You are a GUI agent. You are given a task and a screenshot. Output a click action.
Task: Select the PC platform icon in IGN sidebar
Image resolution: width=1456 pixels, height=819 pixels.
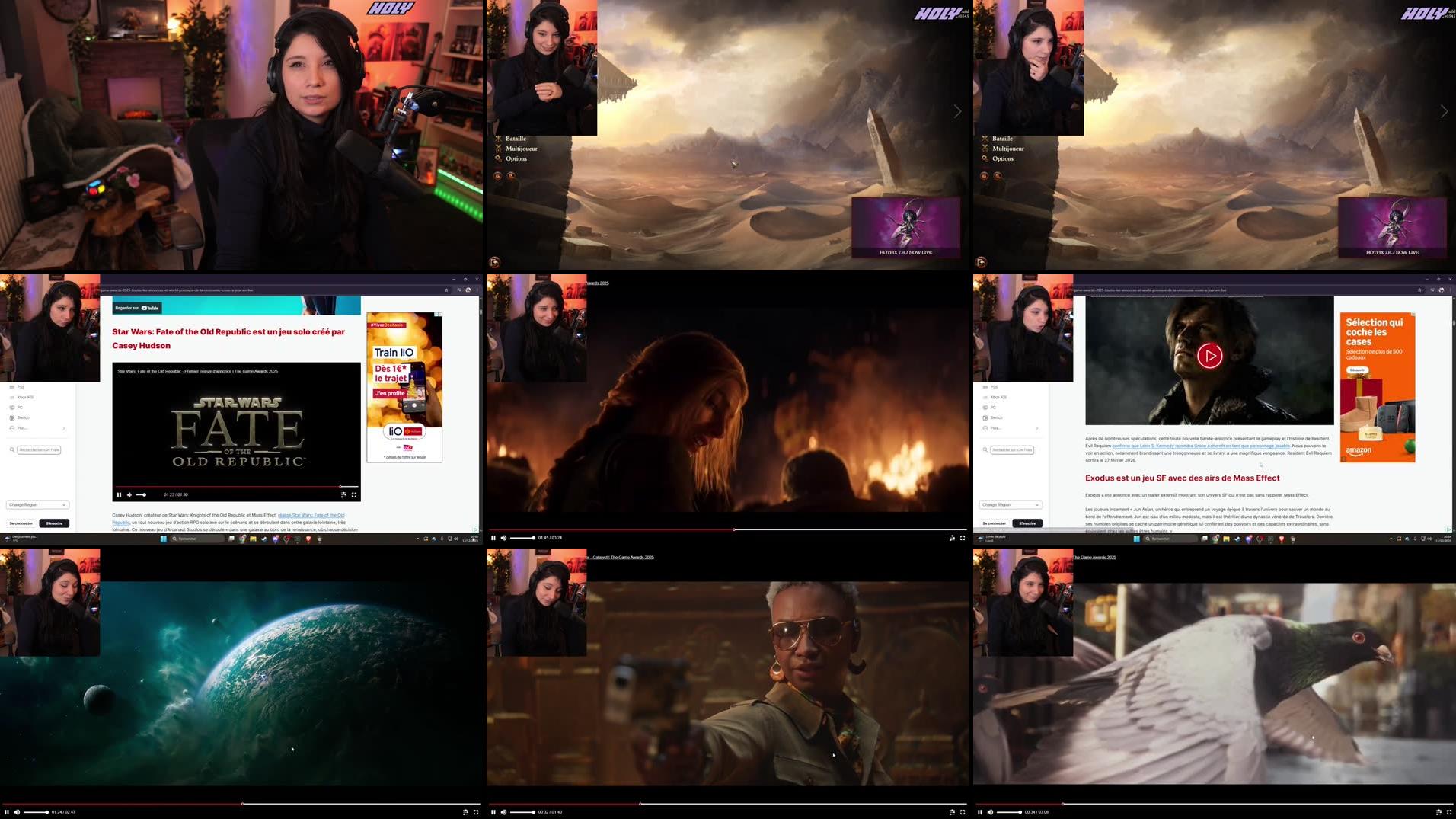[12, 408]
